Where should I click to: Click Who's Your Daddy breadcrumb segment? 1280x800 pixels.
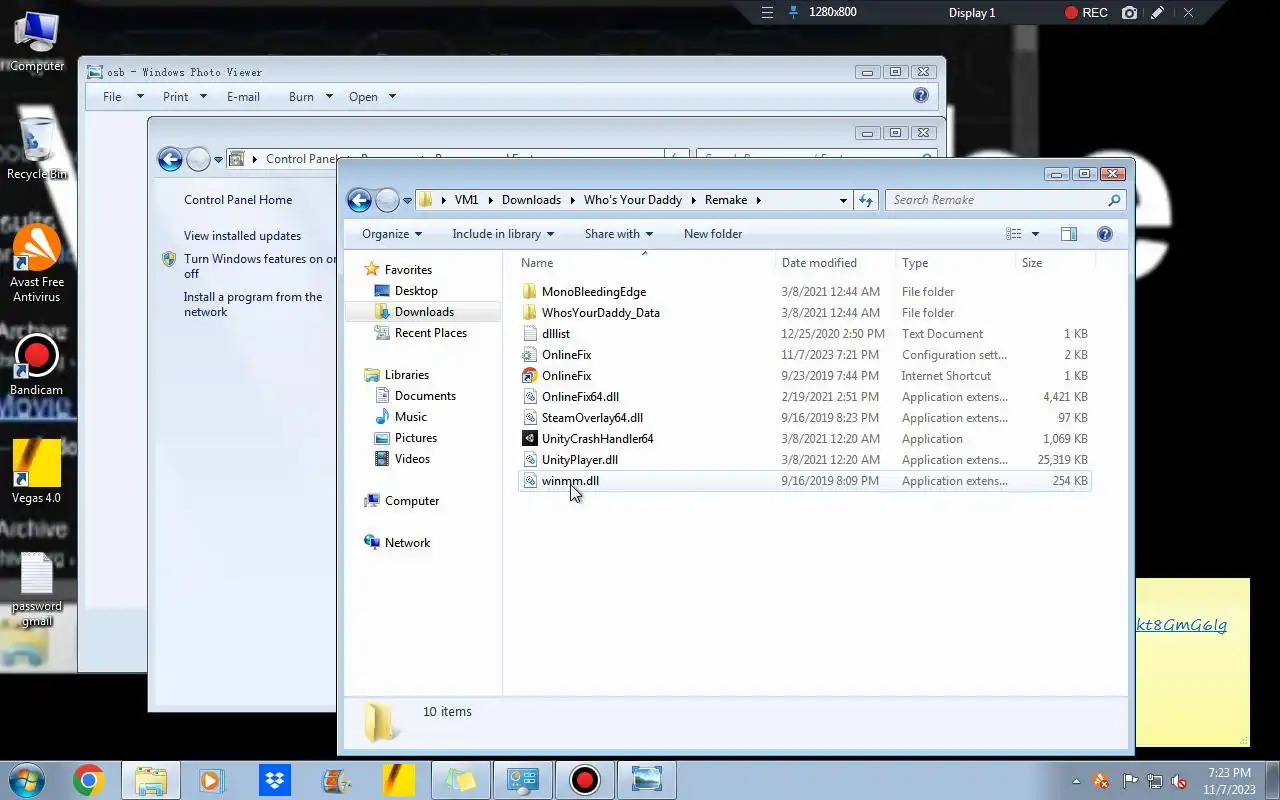click(632, 200)
